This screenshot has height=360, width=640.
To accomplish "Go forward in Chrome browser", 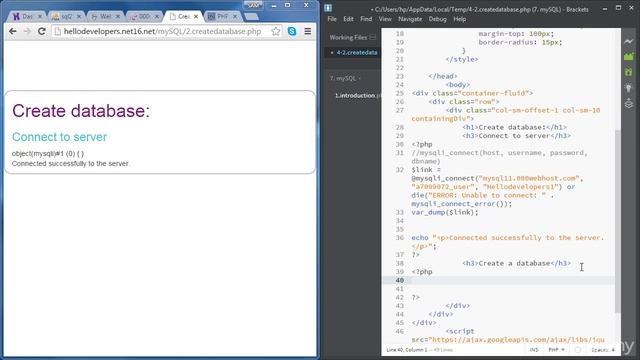I will pyautogui.click(x=27, y=31).
